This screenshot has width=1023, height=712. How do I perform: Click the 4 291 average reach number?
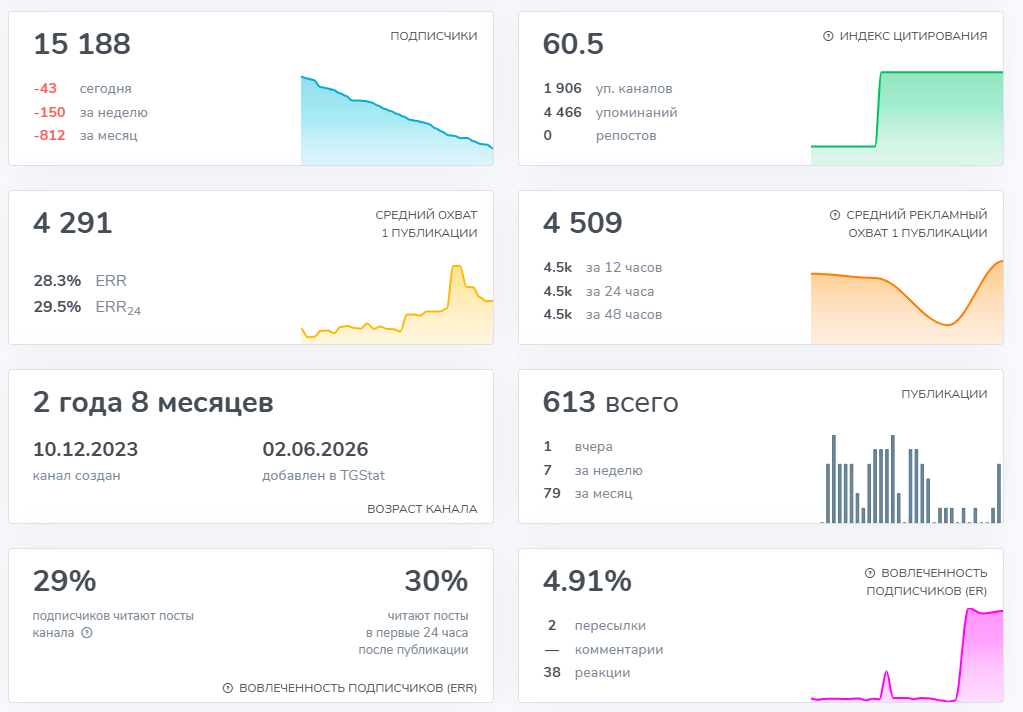(x=73, y=223)
